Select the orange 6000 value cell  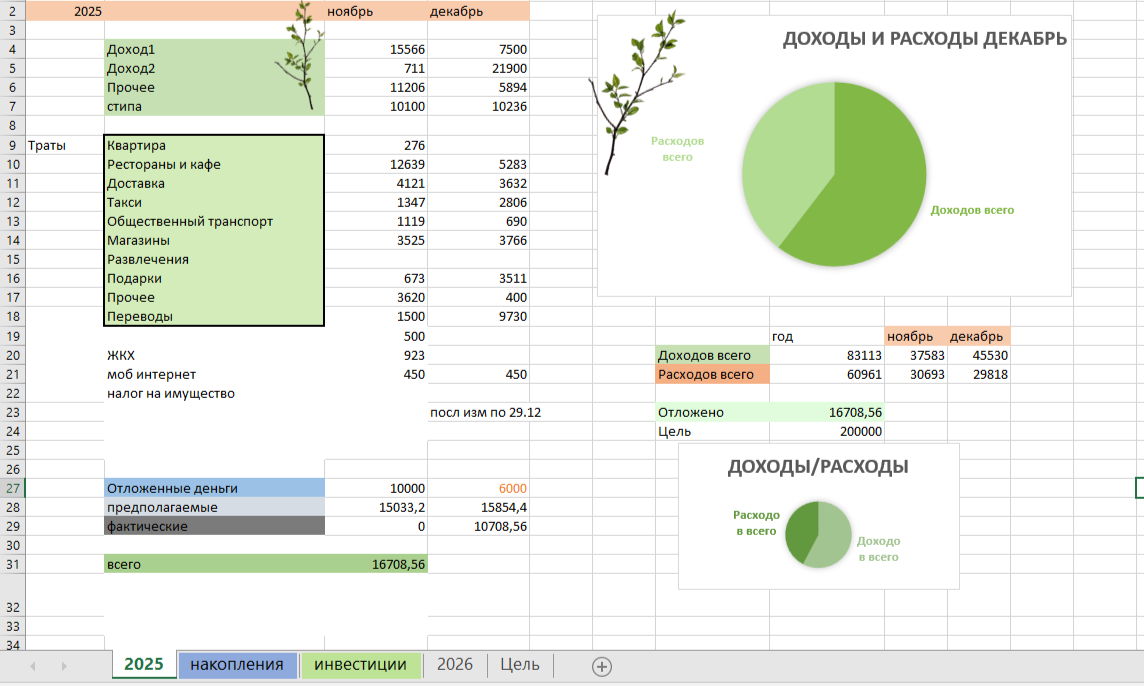478,488
